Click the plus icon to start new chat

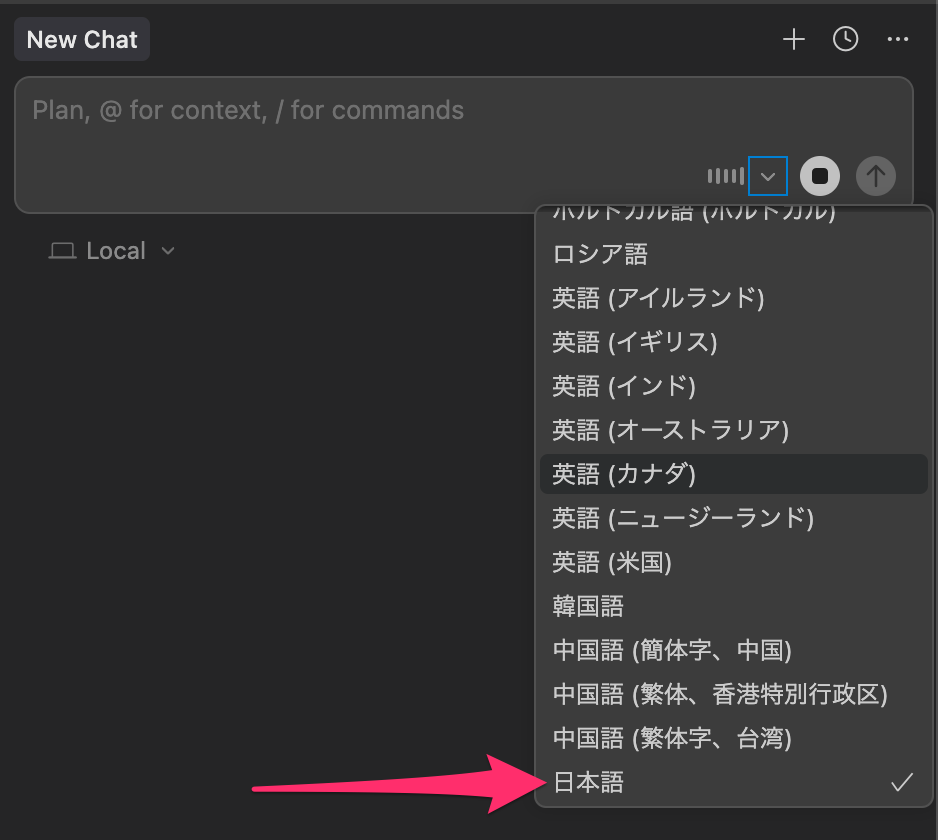pyautogui.click(x=793, y=40)
